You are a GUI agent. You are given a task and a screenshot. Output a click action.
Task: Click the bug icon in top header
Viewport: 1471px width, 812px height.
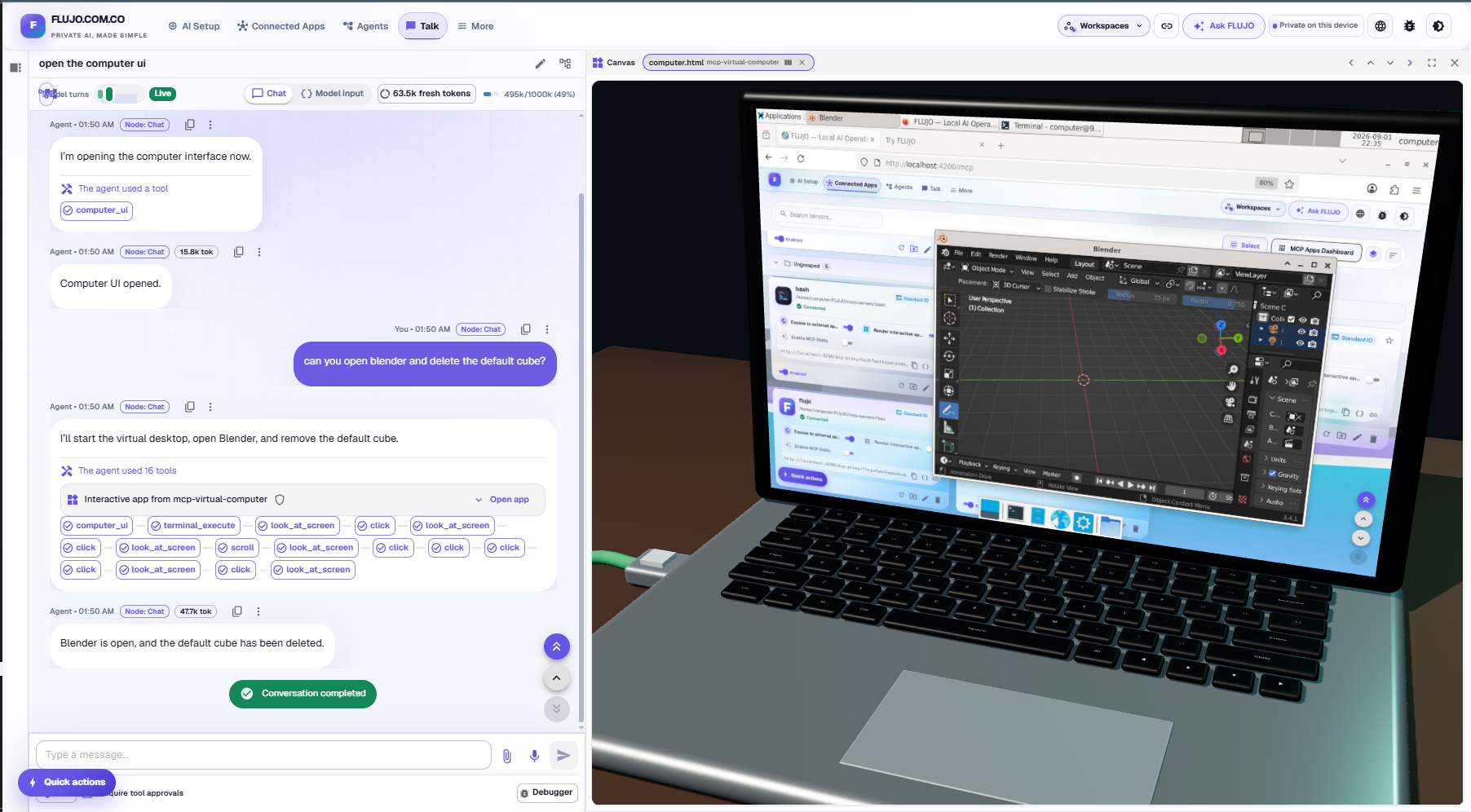(1409, 26)
